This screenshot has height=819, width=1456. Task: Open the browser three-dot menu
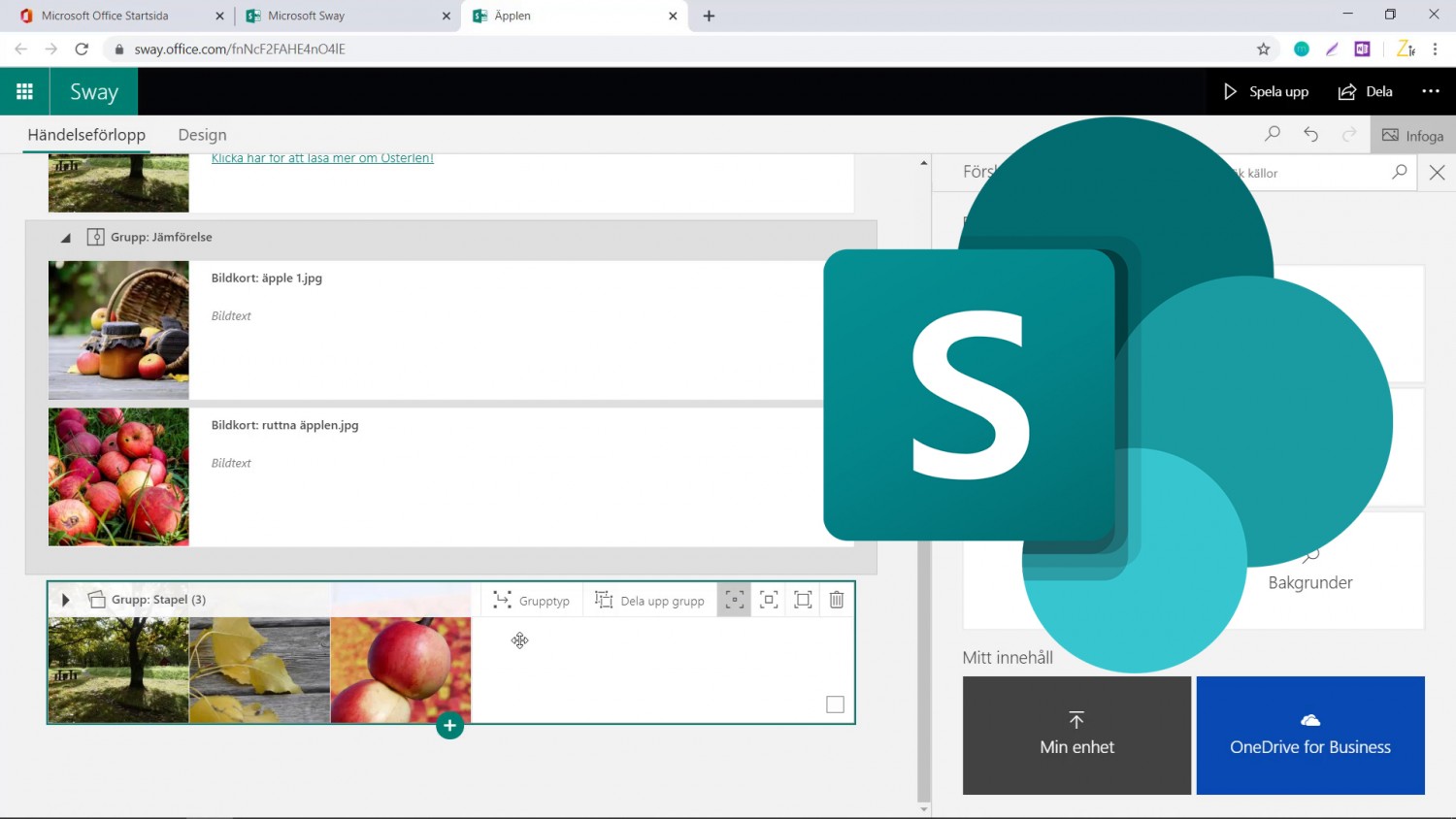(1435, 49)
